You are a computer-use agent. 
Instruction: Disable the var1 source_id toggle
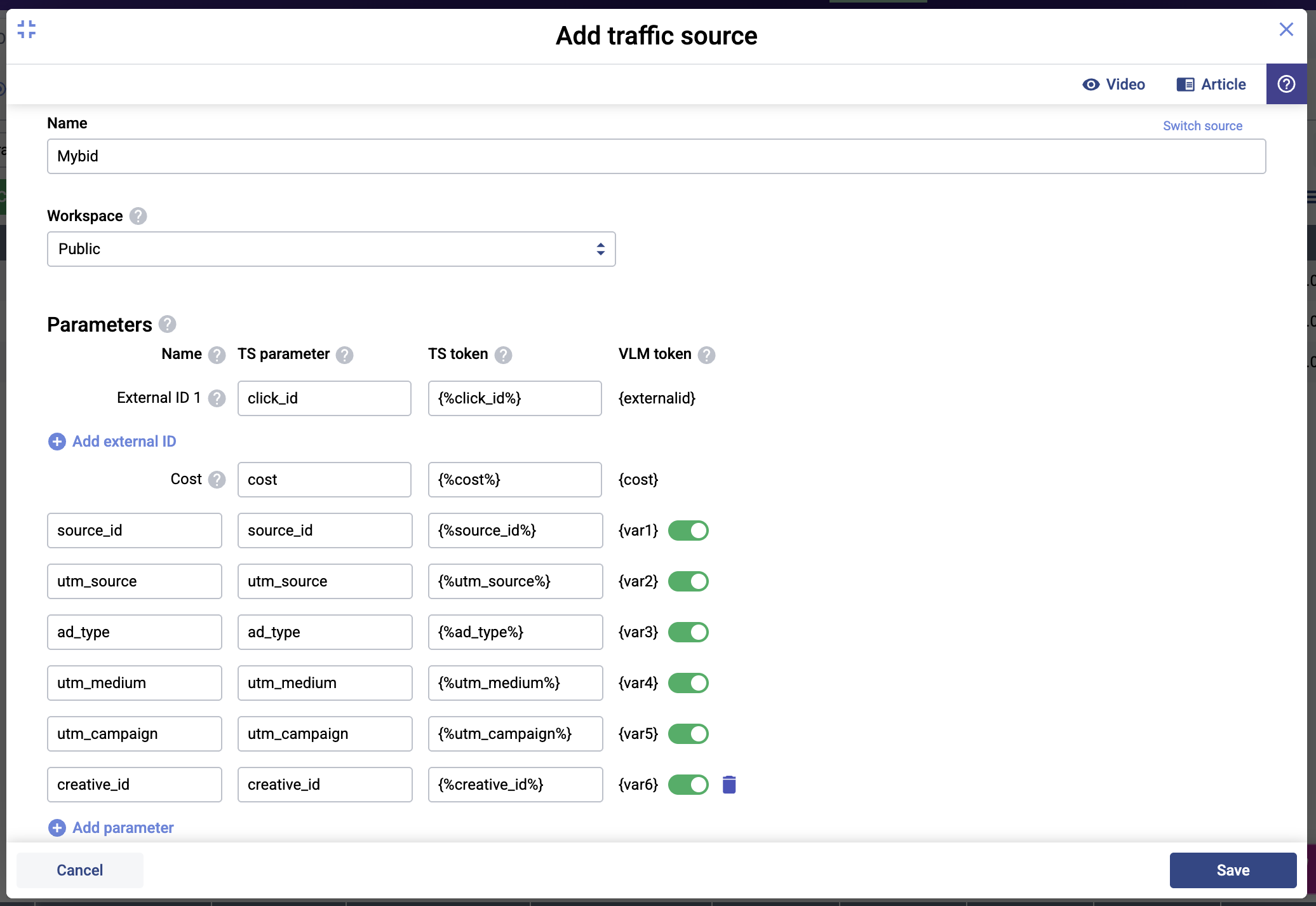coord(688,531)
